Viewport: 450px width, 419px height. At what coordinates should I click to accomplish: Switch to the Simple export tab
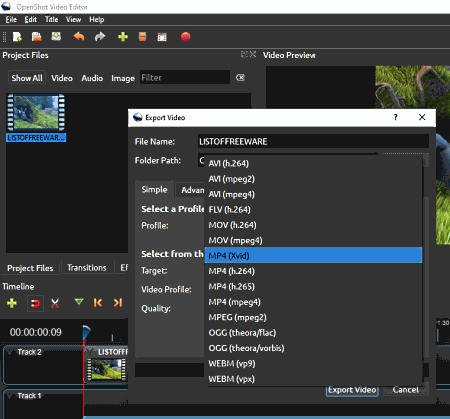154,189
